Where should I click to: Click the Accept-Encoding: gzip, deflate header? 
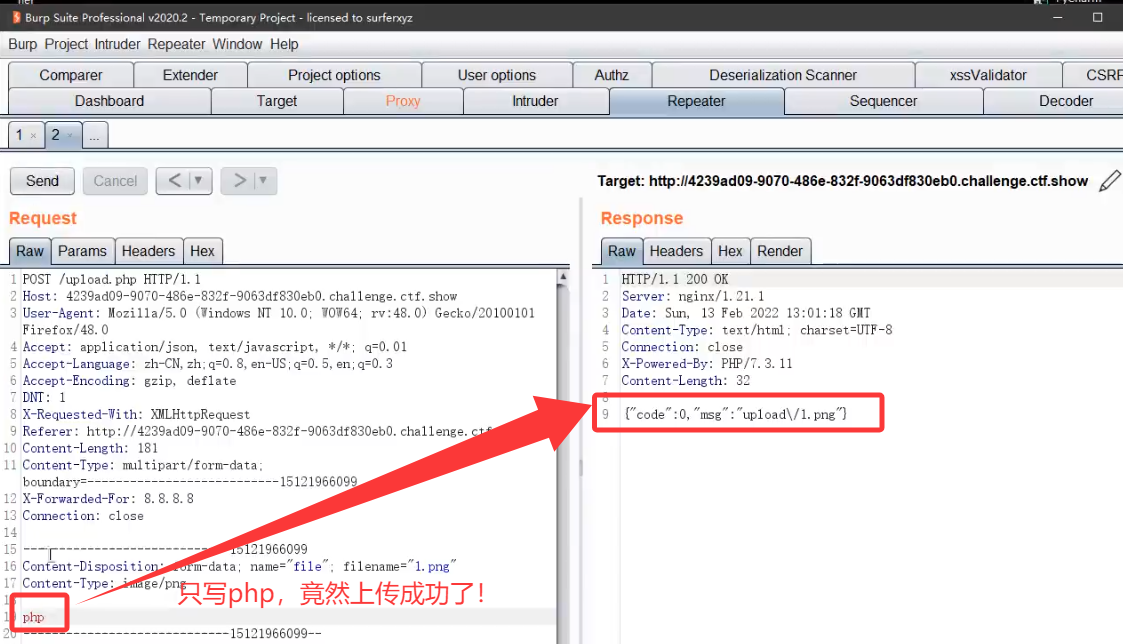tap(129, 381)
